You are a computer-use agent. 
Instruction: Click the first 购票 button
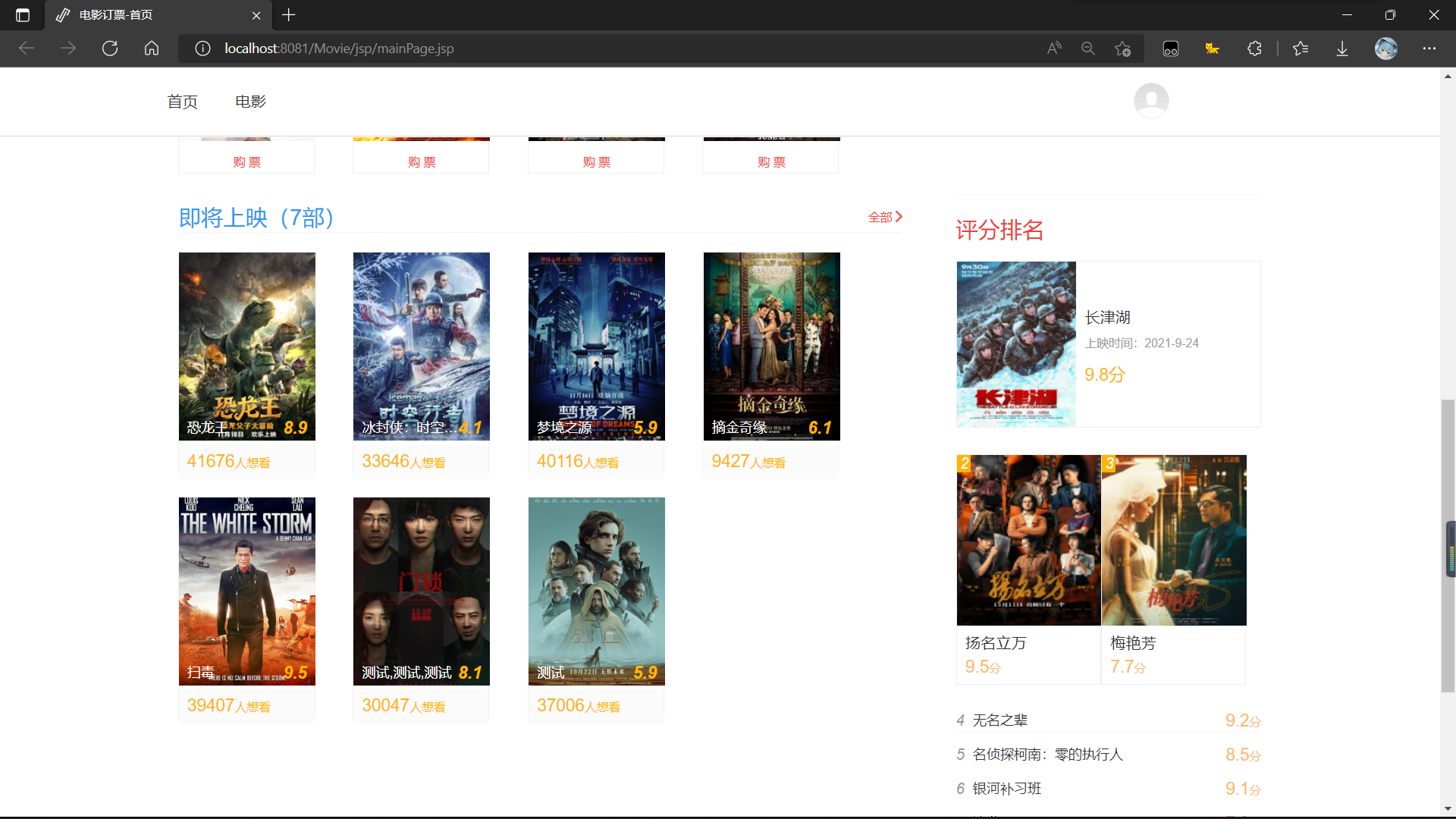point(246,161)
